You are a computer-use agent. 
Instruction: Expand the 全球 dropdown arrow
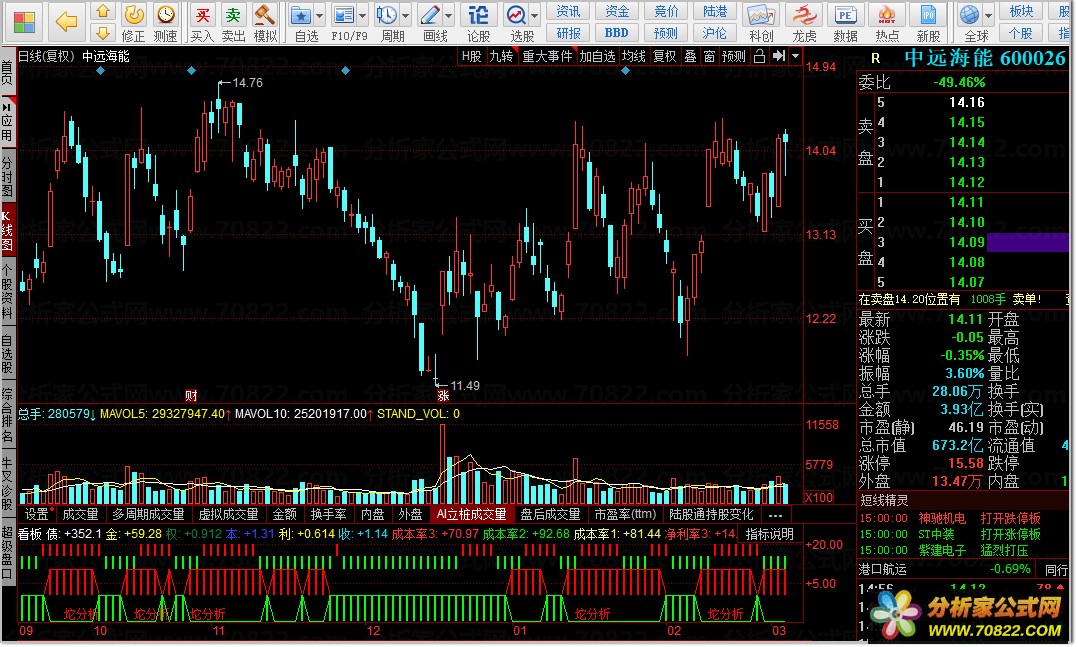point(988,15)
